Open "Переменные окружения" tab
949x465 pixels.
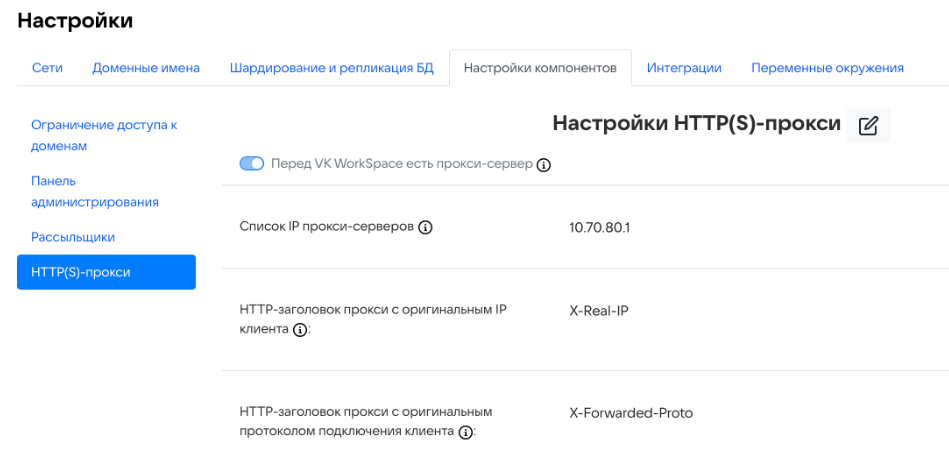[827, 68]
